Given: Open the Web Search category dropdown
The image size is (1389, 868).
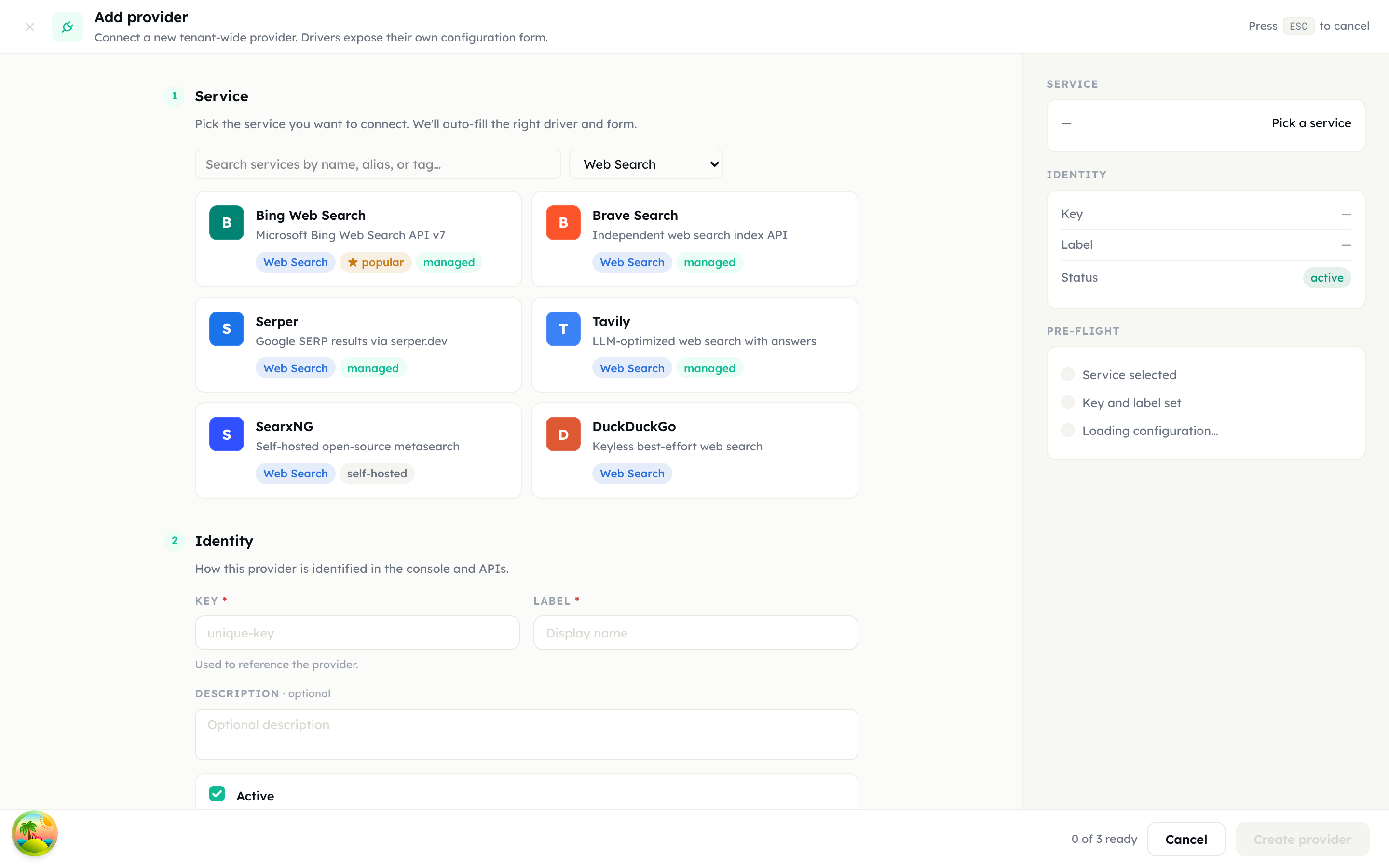Looking at the screenshot, I should (646, 164).
